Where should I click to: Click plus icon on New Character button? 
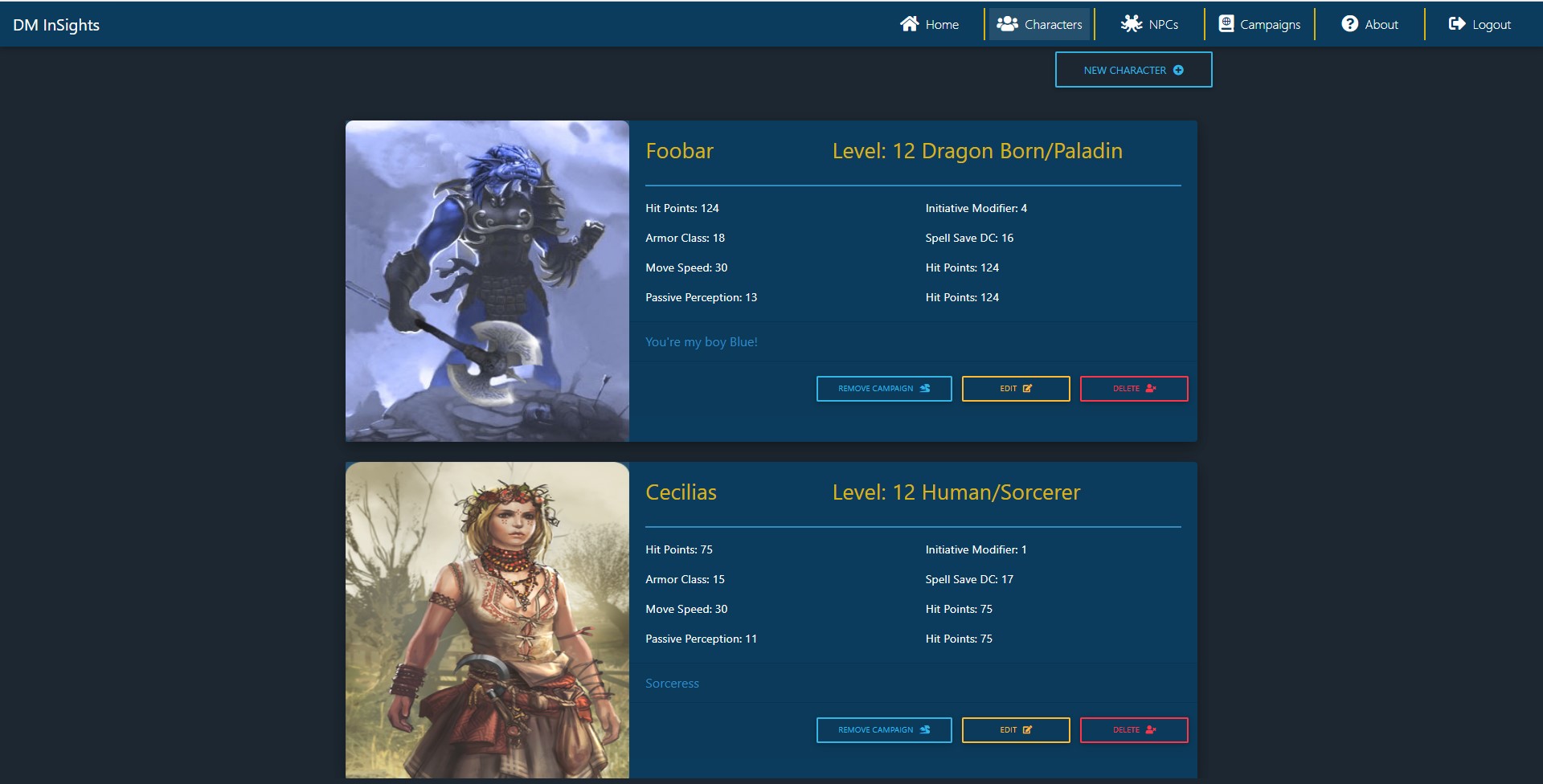pyautogui.click(x=1178, y=70)
